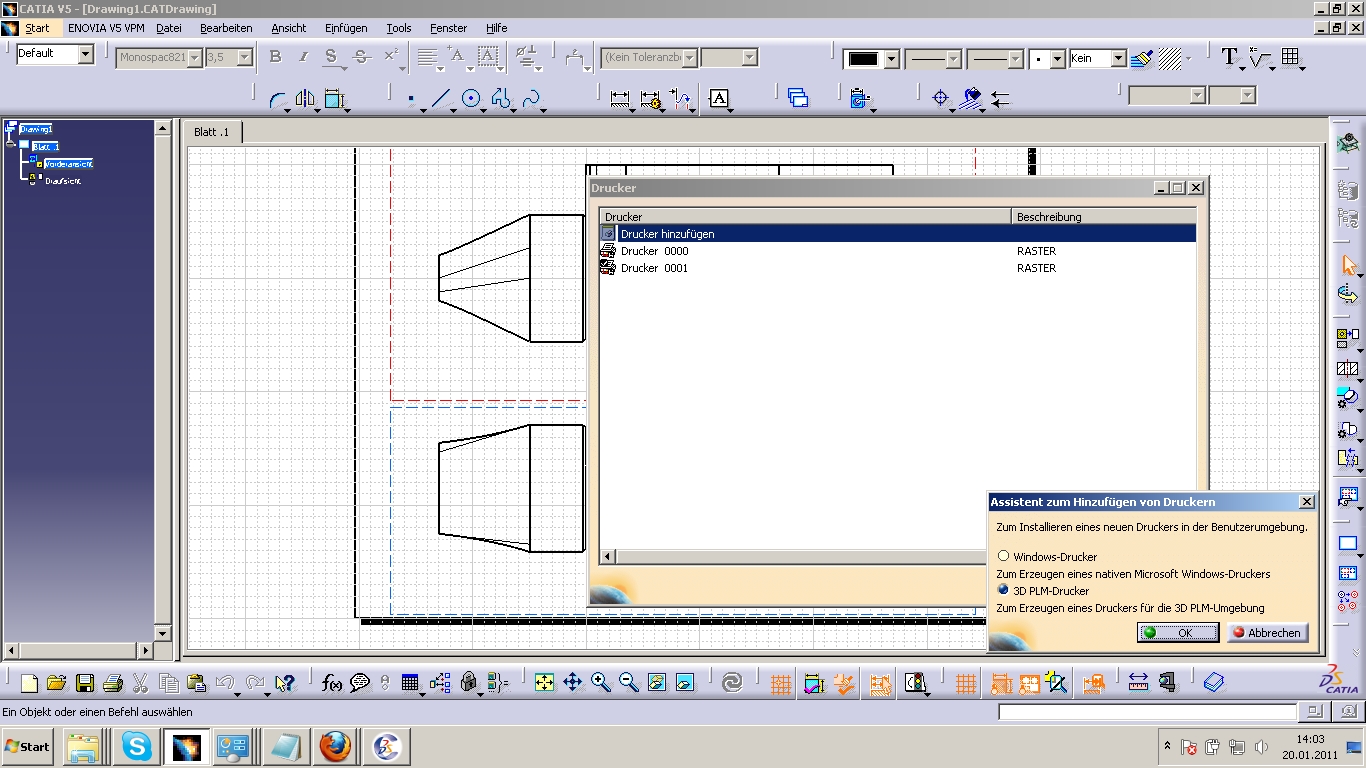Select the Windows-Drucker radio button
This screenshot has height=768, width=1366.
click(x=1003, y=556)
